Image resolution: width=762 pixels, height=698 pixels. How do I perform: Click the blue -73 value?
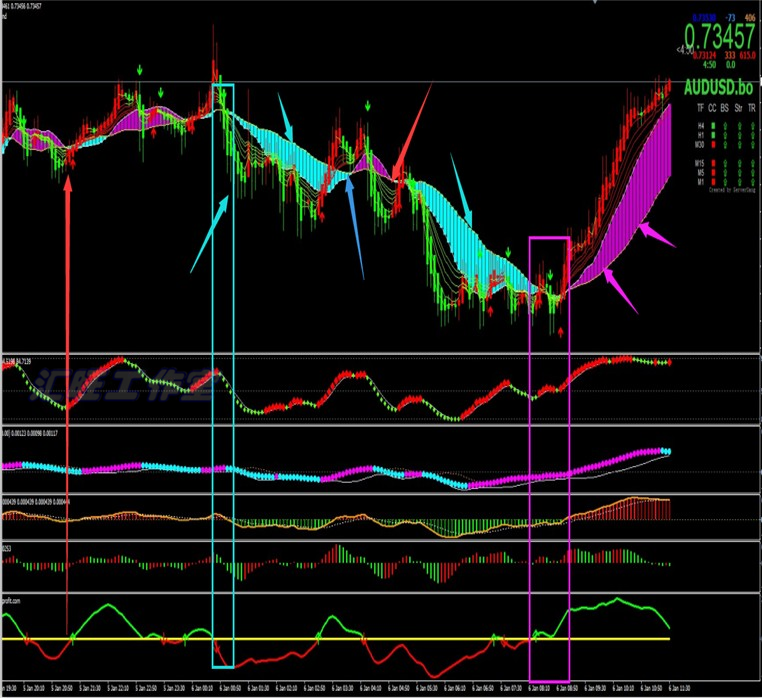tap(730, 18)
